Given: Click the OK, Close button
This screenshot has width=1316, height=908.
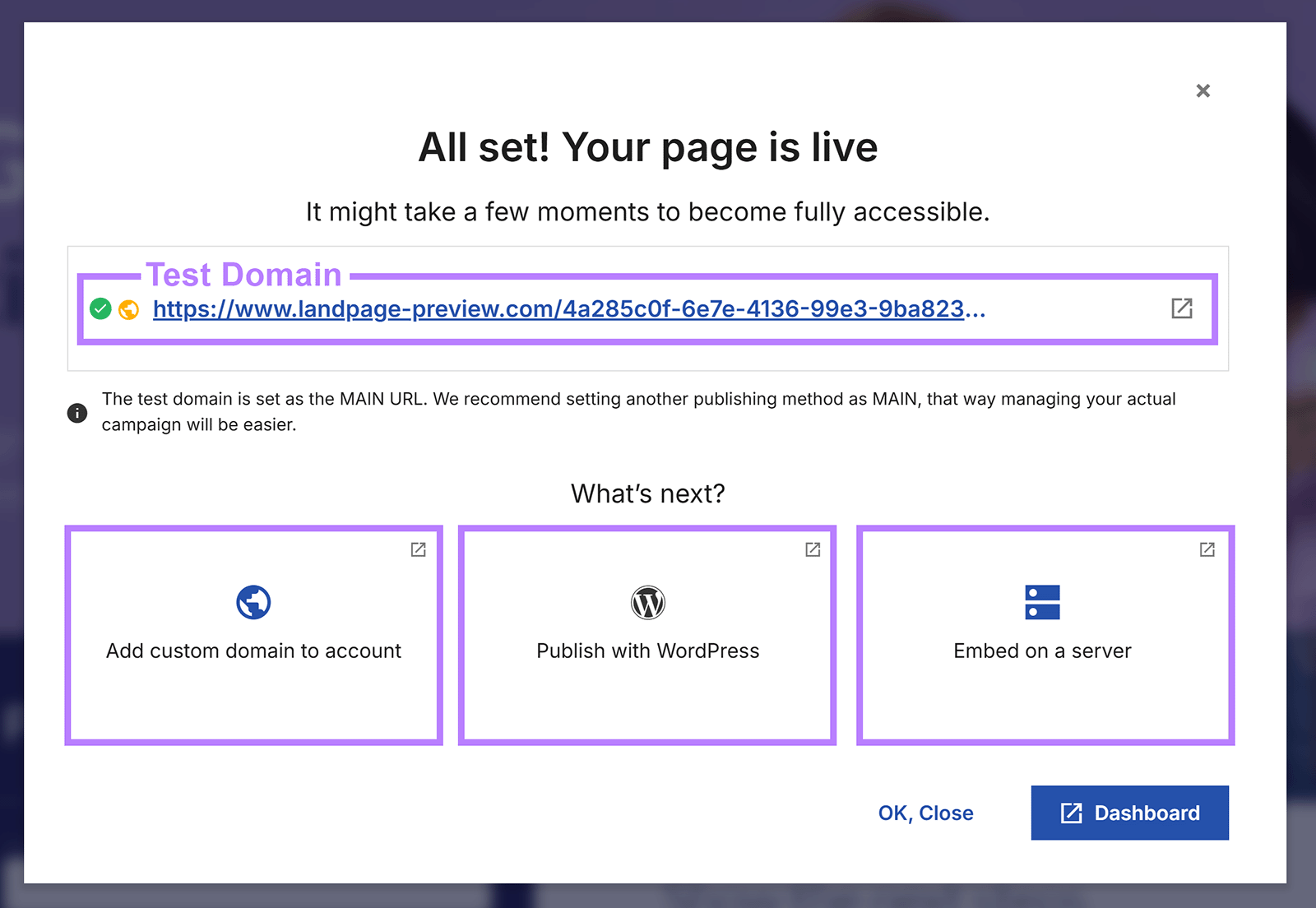Looking at the screenshot, I should [x=925, y=813].
